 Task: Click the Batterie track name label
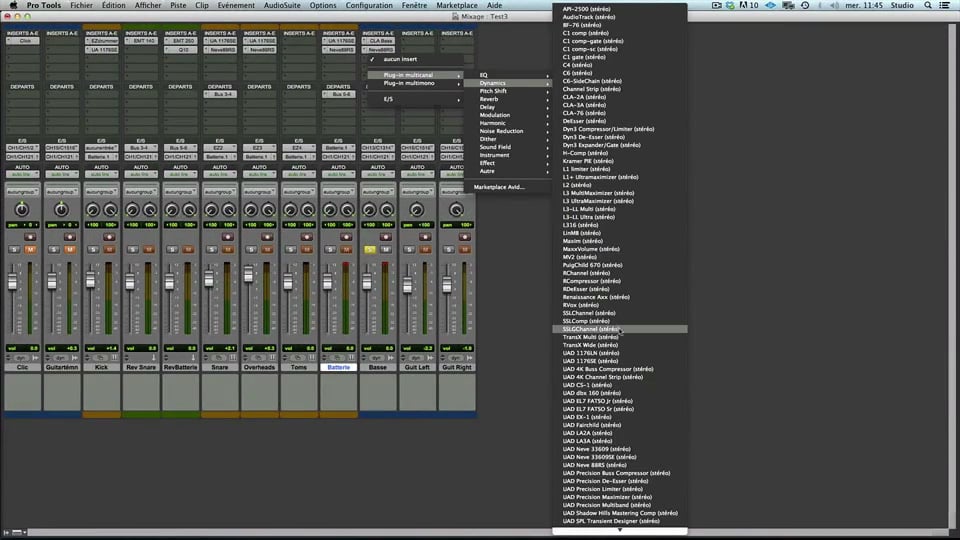pyautogui.click(x=338, y=367)
